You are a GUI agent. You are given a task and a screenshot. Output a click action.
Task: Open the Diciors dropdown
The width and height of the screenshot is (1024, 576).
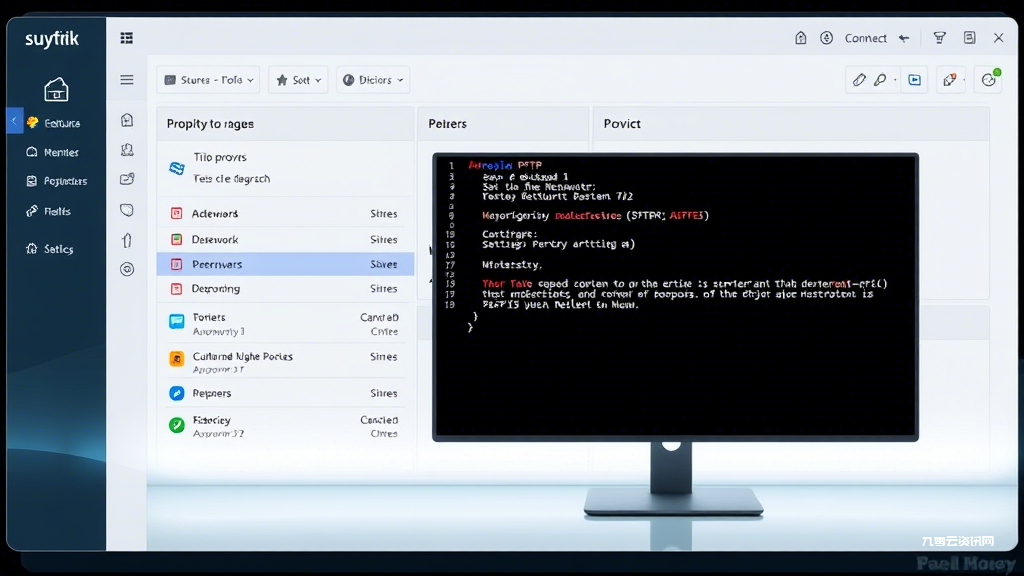pos(374,80)
